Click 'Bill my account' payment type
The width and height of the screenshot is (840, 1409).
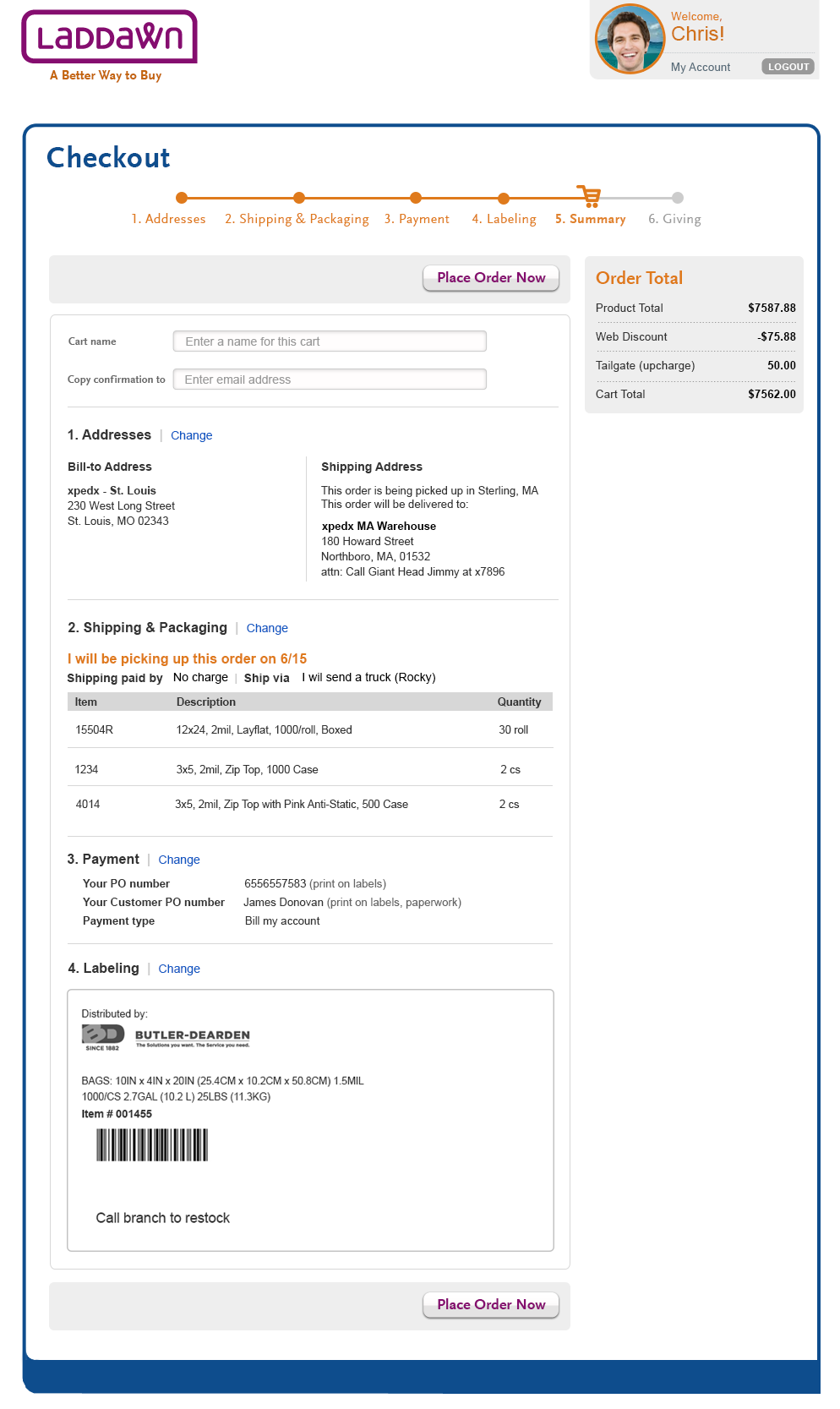click(x=282, y=920)
